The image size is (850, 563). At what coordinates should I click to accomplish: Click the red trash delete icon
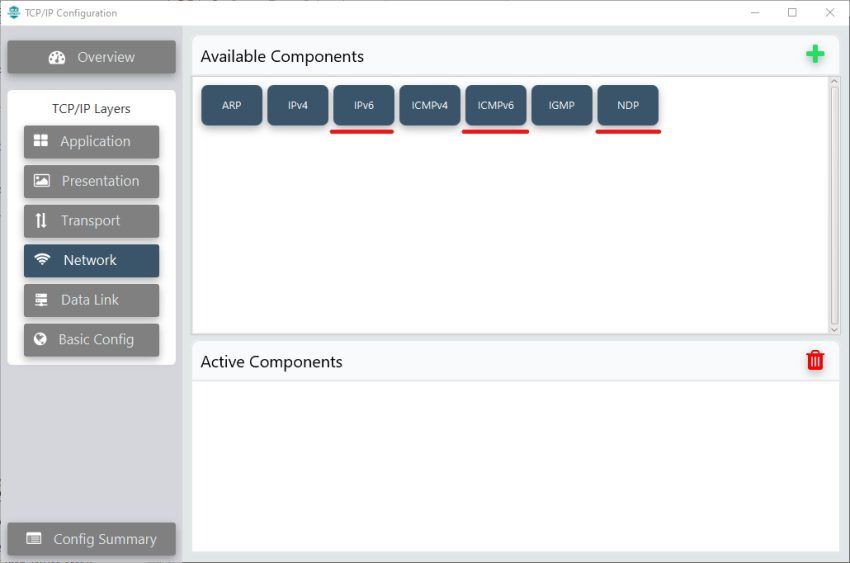[x=815, y=360]
